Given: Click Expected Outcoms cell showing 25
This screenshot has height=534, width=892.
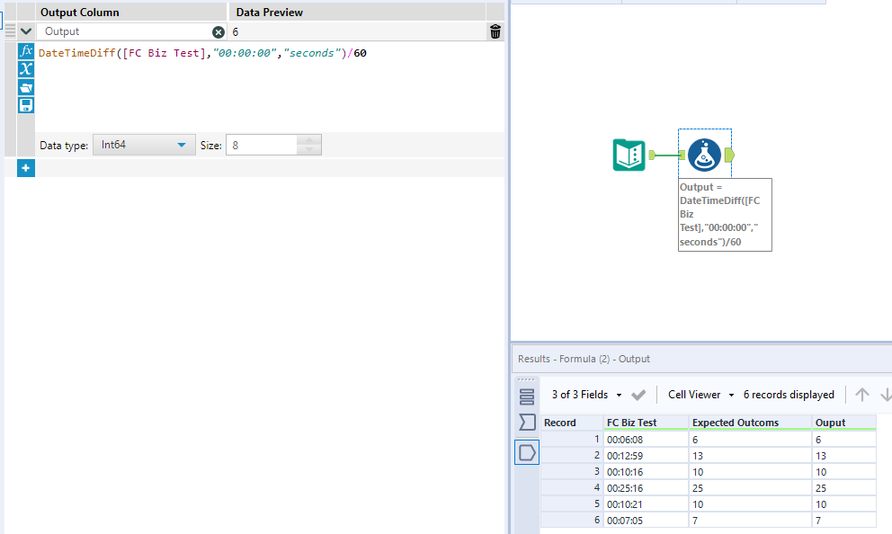Looking at the screenshot, I should coord(750,488).
